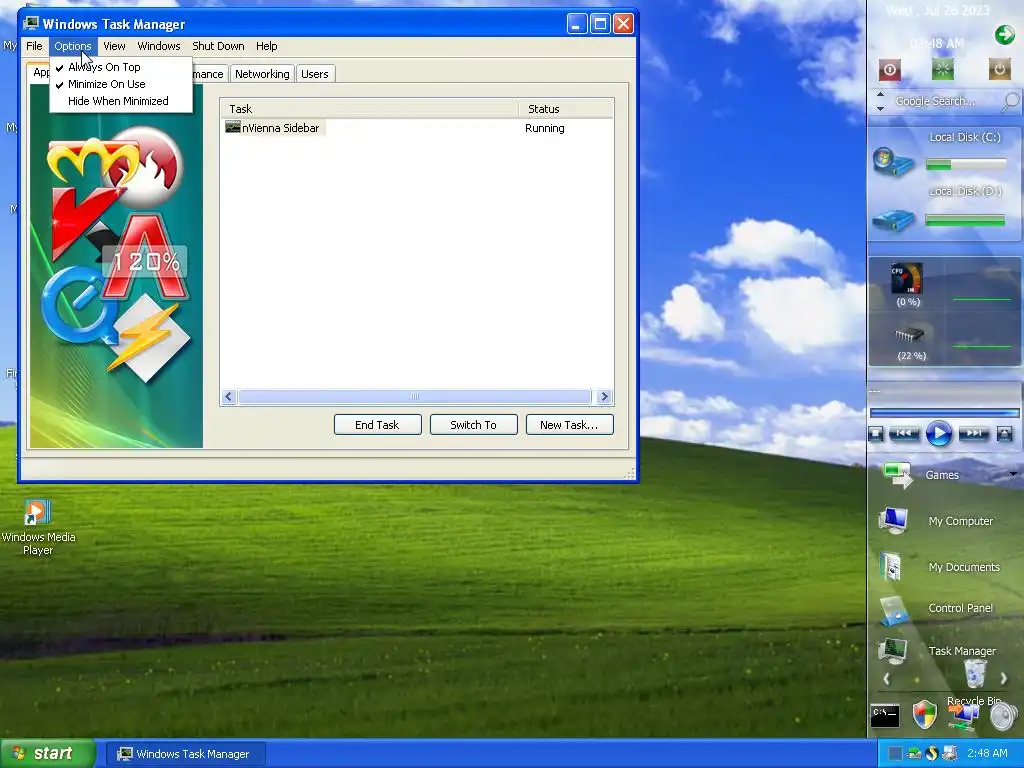Image resolution: width=1024 pixels, height=768 pixels.
Task: Click the New Task... button
Action: click(569, 424)
